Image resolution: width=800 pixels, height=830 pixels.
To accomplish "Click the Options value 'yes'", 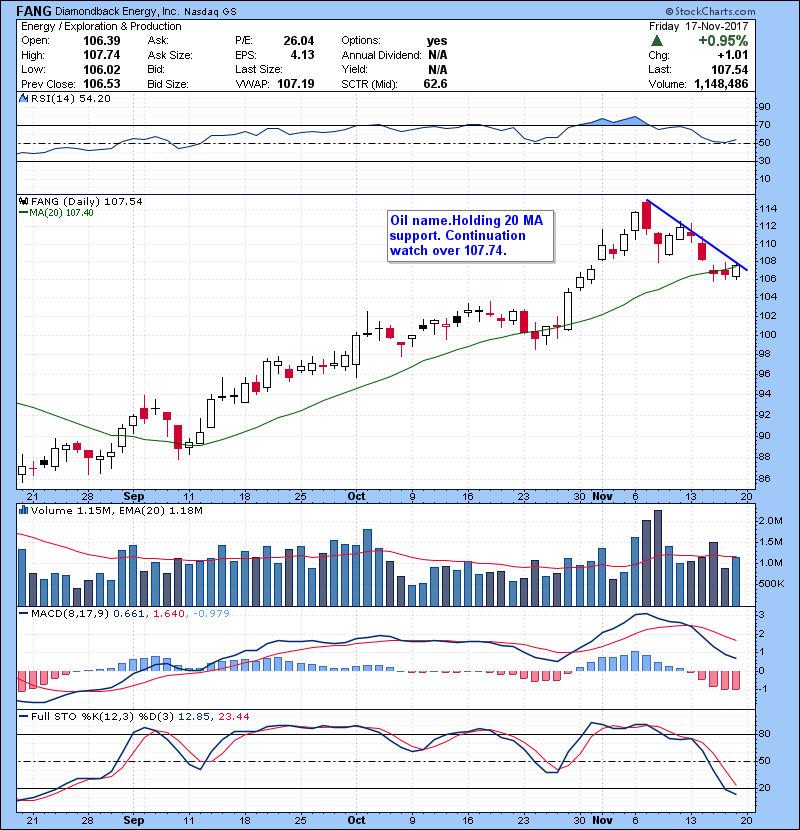I will [437, 41].
